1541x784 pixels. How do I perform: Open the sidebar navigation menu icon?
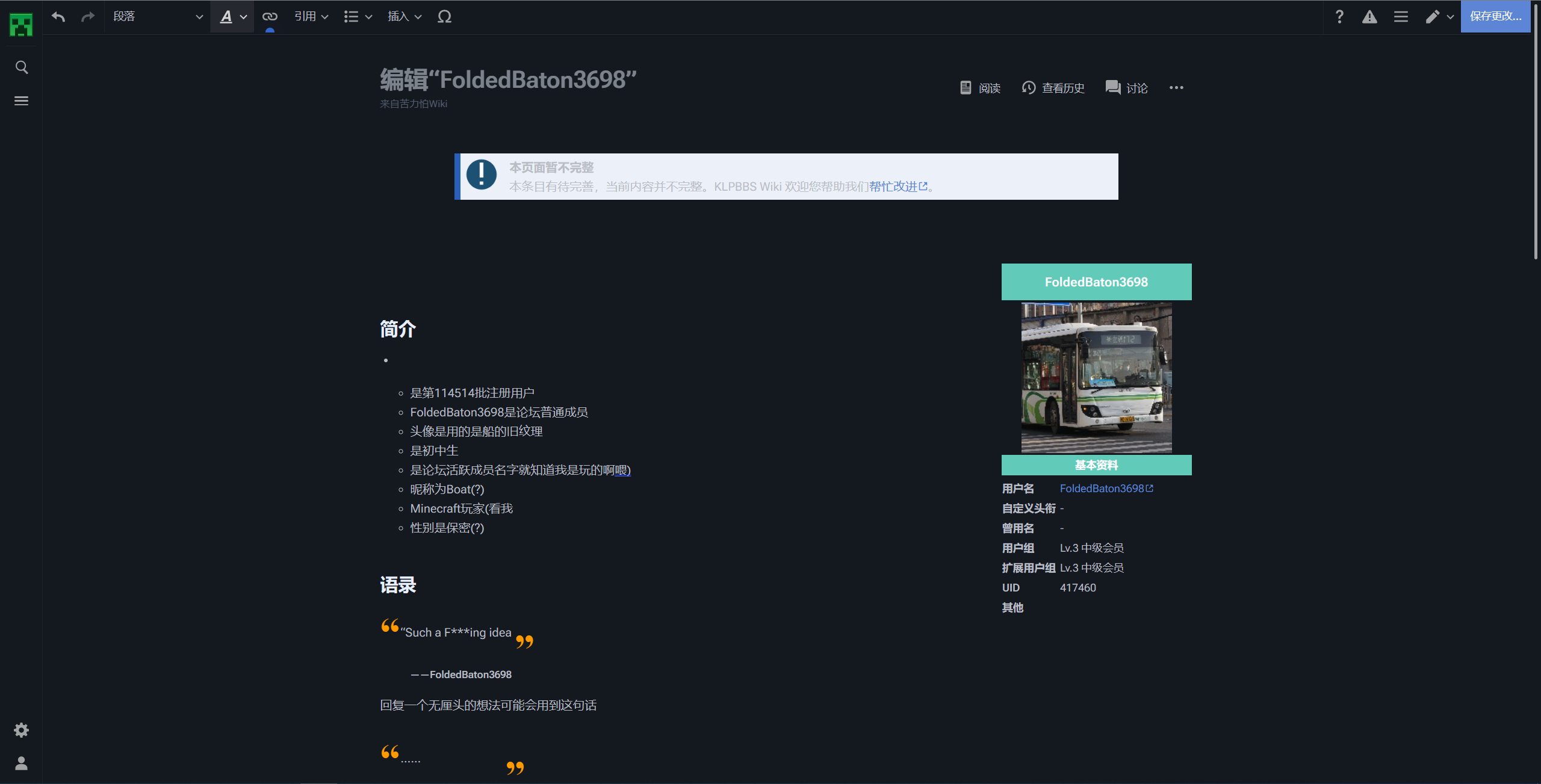click(x=21, y=101)
